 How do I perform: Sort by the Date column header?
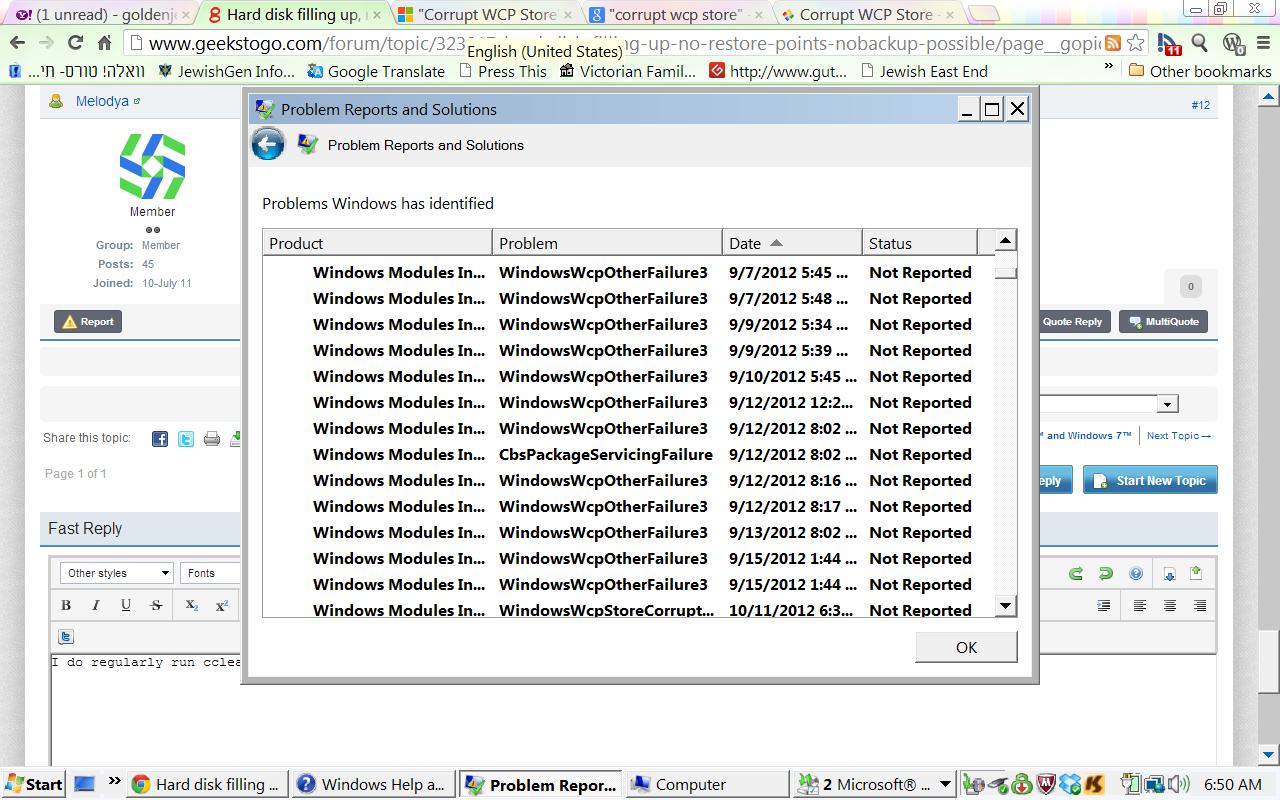point(793,243)
